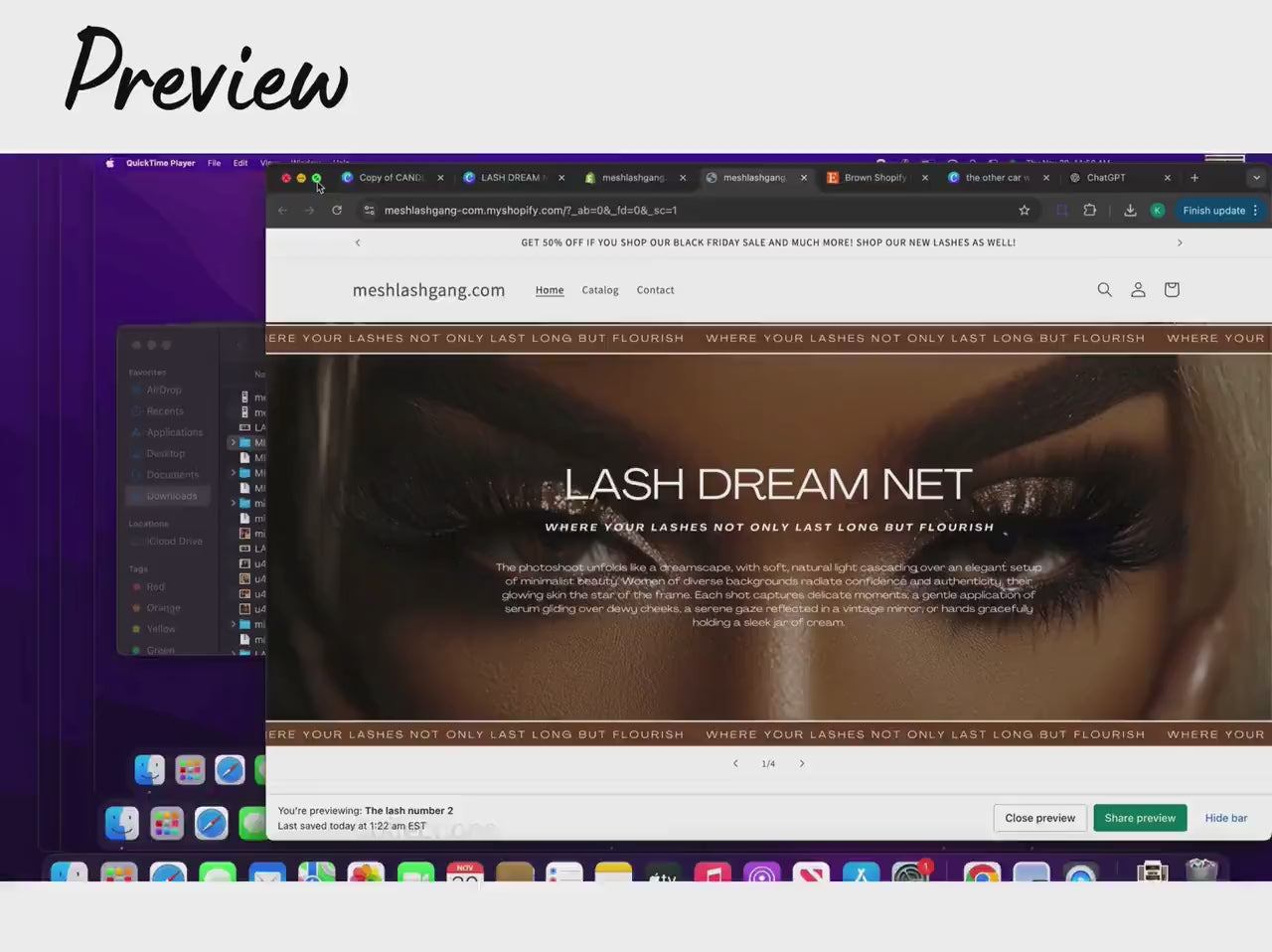This screenshot has width=1272, height=952.
Task: Open the Trash icon in the Dock
Action: 1202,872
